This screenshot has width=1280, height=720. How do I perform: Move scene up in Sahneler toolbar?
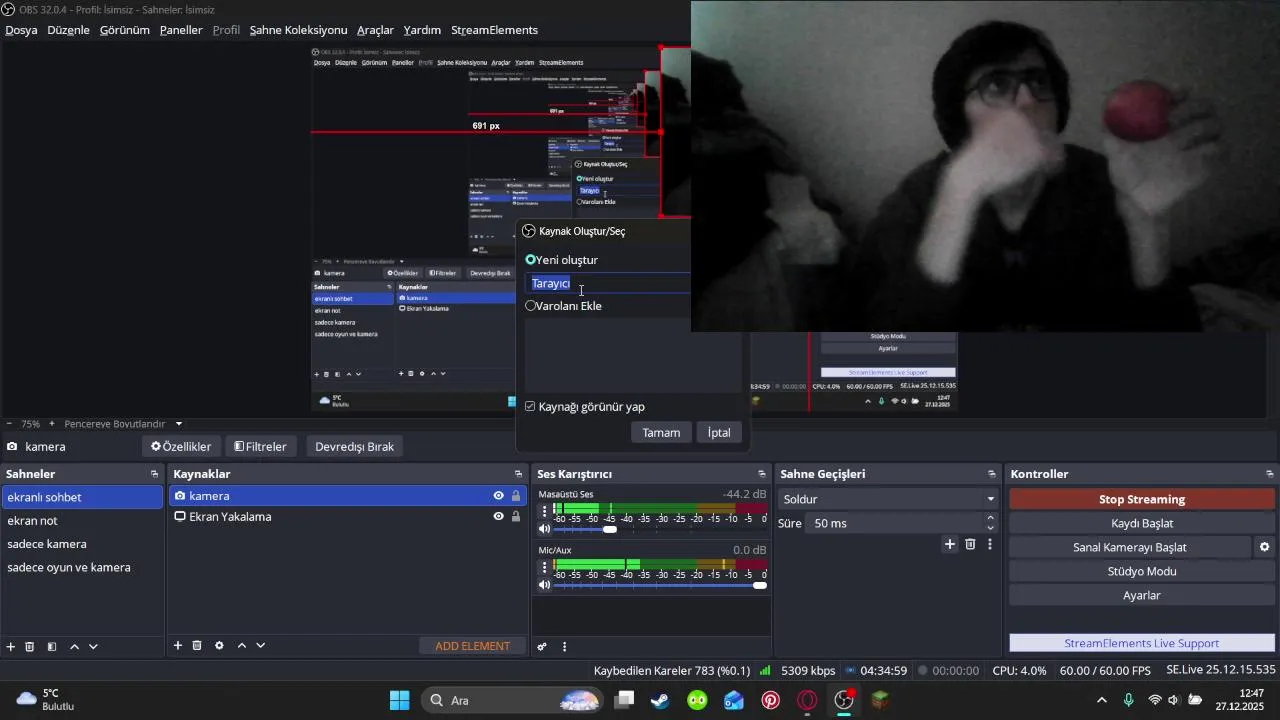(x=74, y=647)
